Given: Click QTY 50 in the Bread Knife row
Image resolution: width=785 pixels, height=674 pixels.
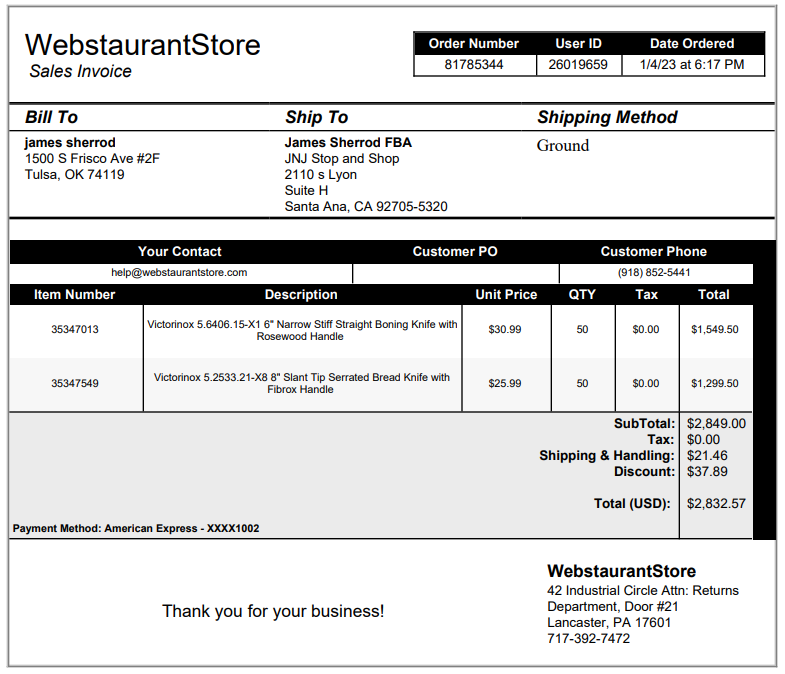Looking at the screenshot, I should click(x=582, y=384).
